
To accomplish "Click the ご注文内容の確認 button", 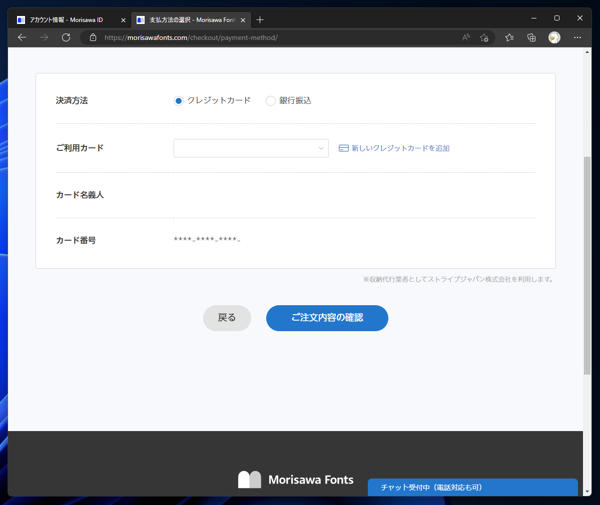I will tap(327, 318).
